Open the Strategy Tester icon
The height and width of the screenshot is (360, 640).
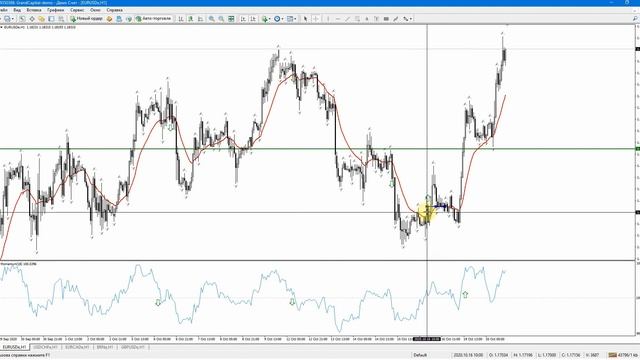(61, 19)
